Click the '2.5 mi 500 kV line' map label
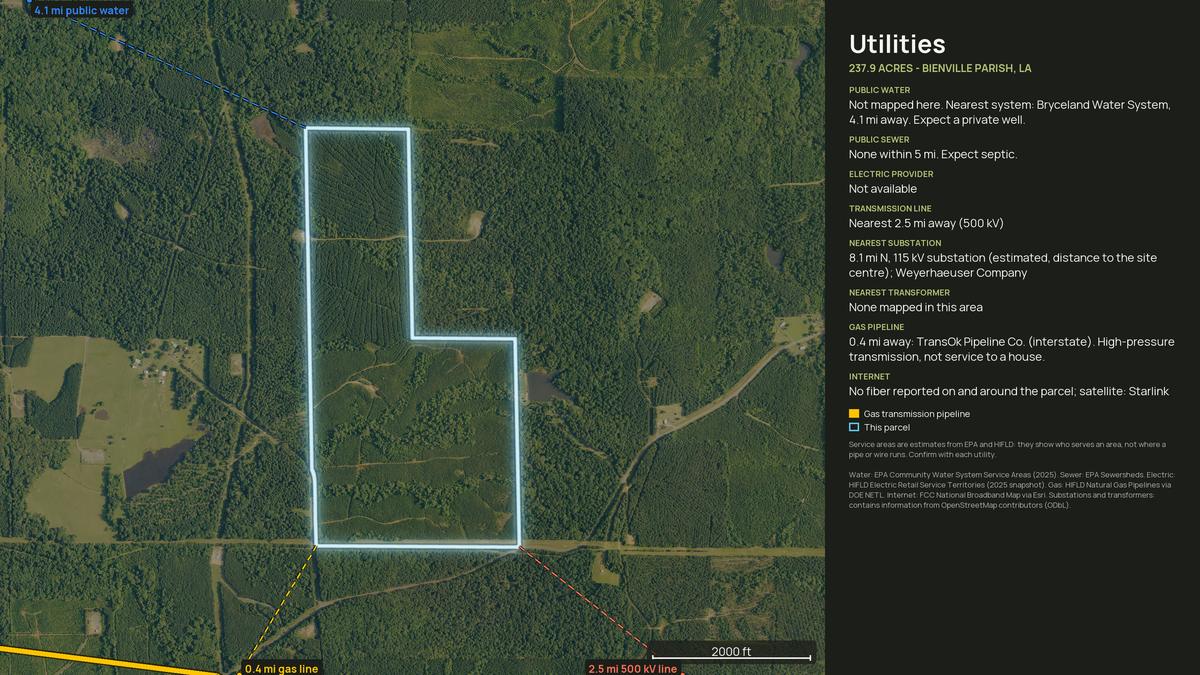This screenshot has height=675, width=1200. (x=632, y=668)
